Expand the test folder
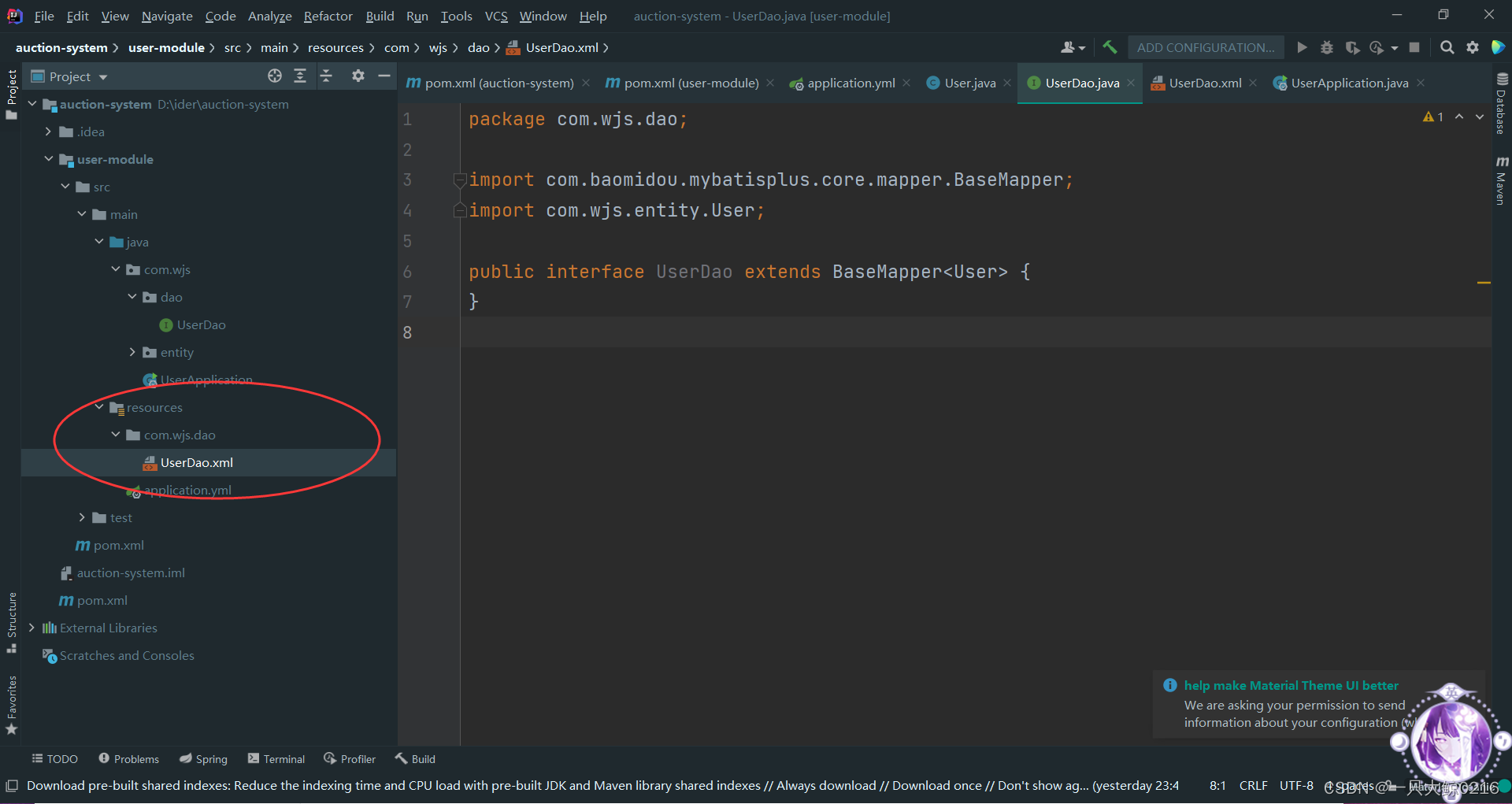This screenshot has height=804, width=1512. click(x=82, y=517)
